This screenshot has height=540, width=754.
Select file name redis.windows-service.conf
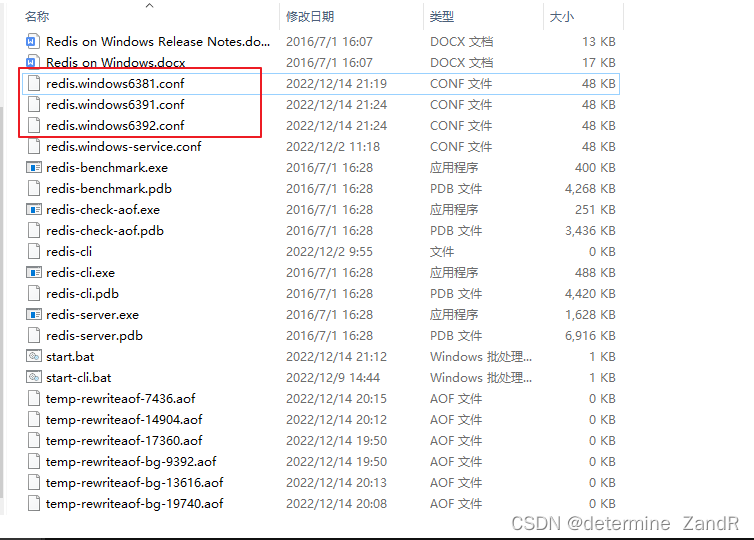(x=124, y=147)
